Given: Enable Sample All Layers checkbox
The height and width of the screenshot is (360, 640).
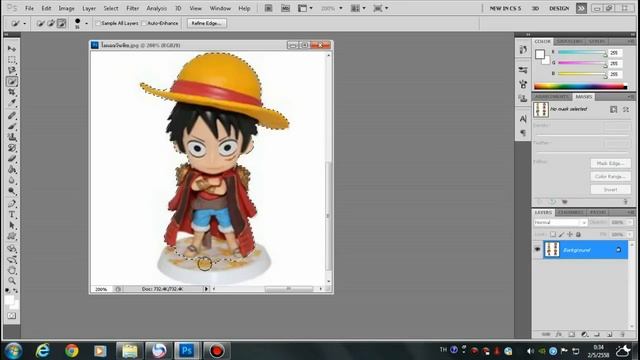Looking at the screenshot, I should pyautogui.click(x=98, y=24).
